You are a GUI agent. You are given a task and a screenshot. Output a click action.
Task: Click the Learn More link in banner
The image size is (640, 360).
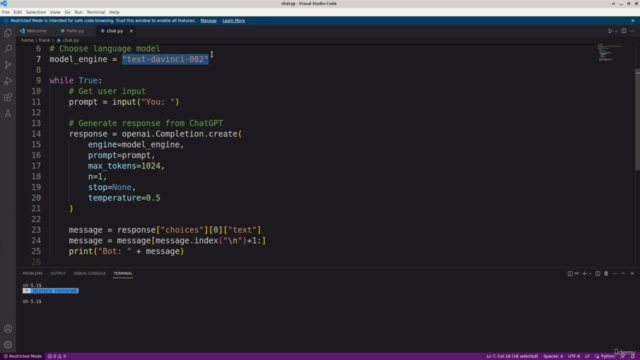point(233,20)
